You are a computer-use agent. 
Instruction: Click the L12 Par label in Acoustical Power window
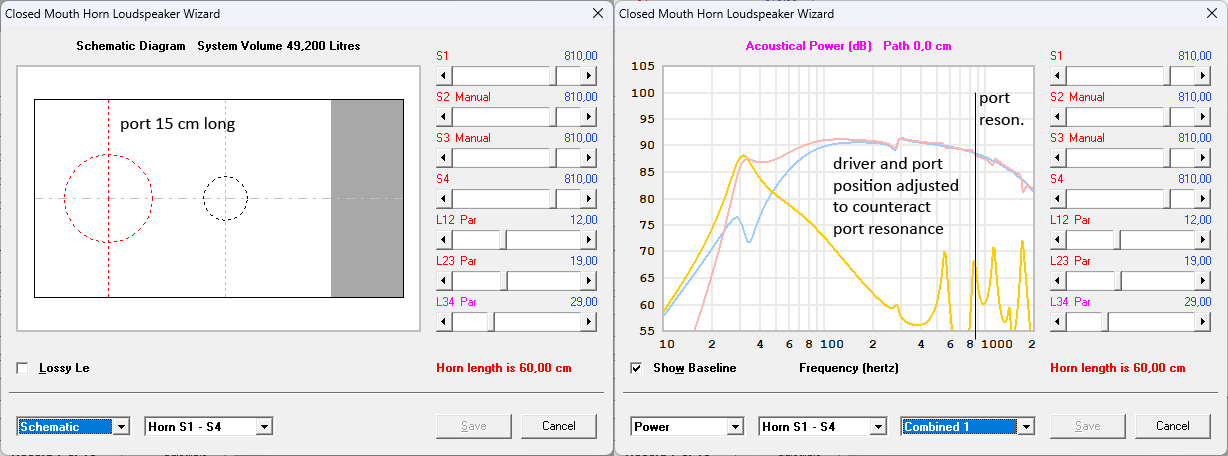(1068, 220)
